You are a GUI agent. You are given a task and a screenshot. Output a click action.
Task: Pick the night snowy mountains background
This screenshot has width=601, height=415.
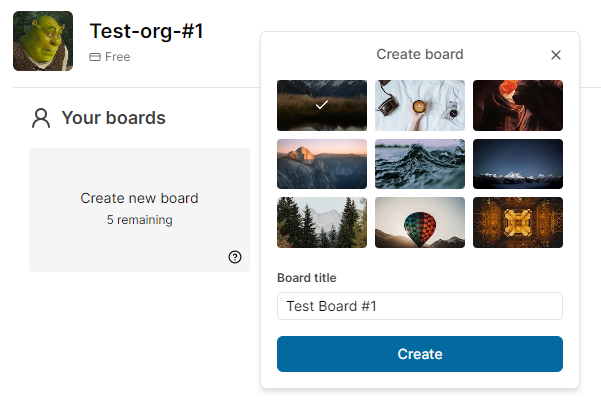tap(518, 164)
